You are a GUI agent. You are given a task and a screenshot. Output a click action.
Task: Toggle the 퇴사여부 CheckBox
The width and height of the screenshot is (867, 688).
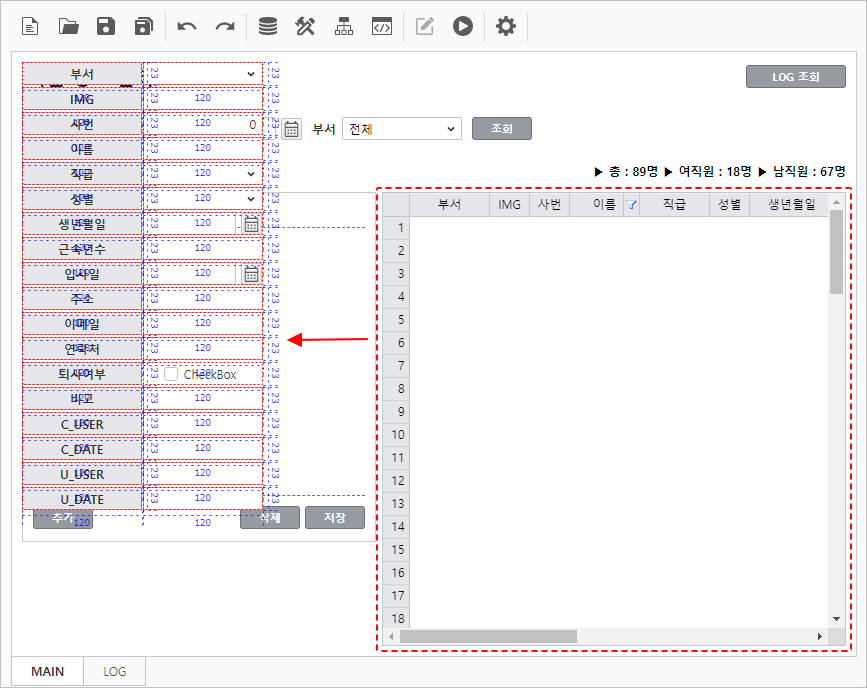click(x=171, y=374)
